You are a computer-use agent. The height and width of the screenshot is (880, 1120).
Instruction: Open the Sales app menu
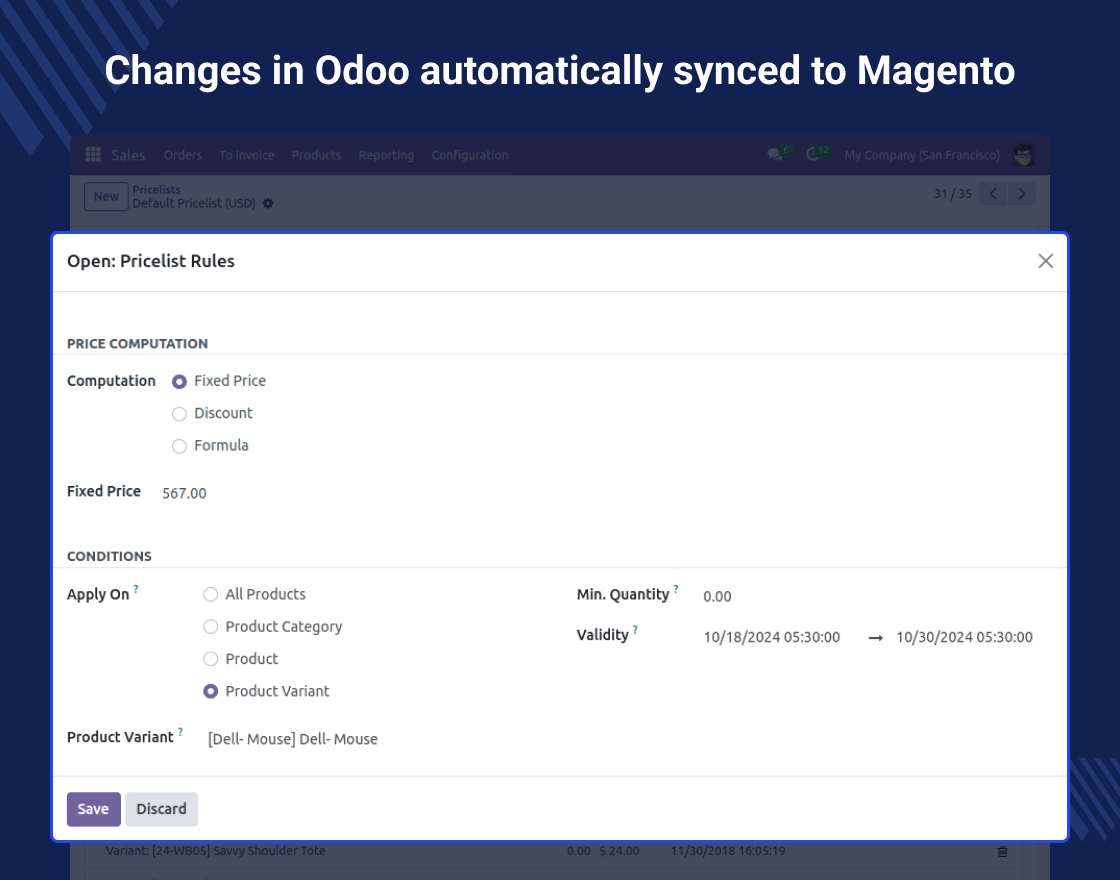click(x=128, y=155)
